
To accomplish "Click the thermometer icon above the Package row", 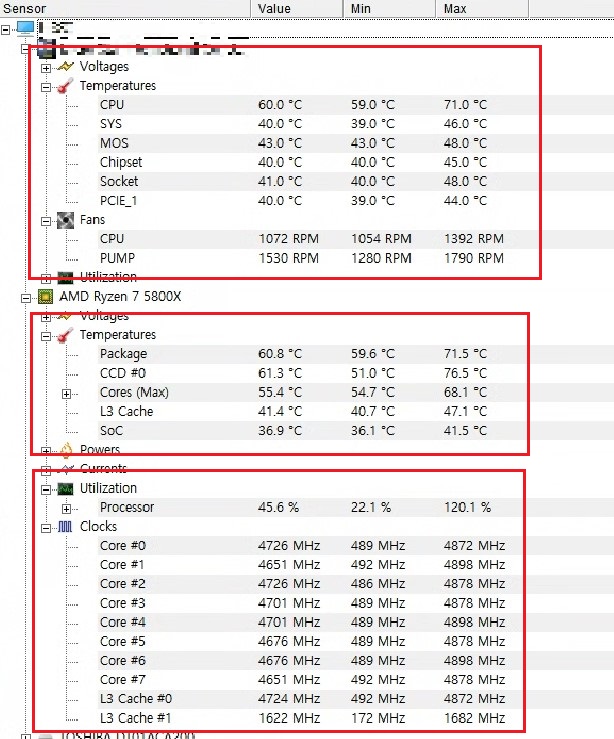I will pyautogui.click(x=66, y=335).
